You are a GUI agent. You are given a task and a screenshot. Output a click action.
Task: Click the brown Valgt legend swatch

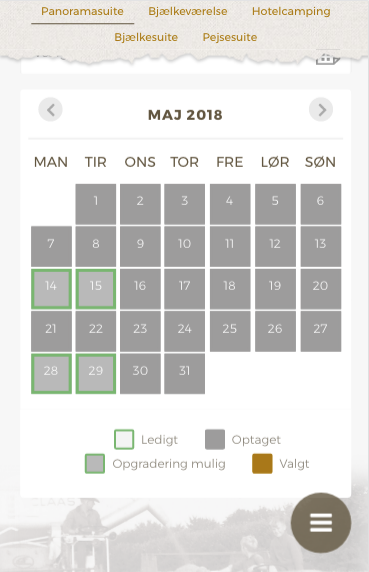(262, 464)
